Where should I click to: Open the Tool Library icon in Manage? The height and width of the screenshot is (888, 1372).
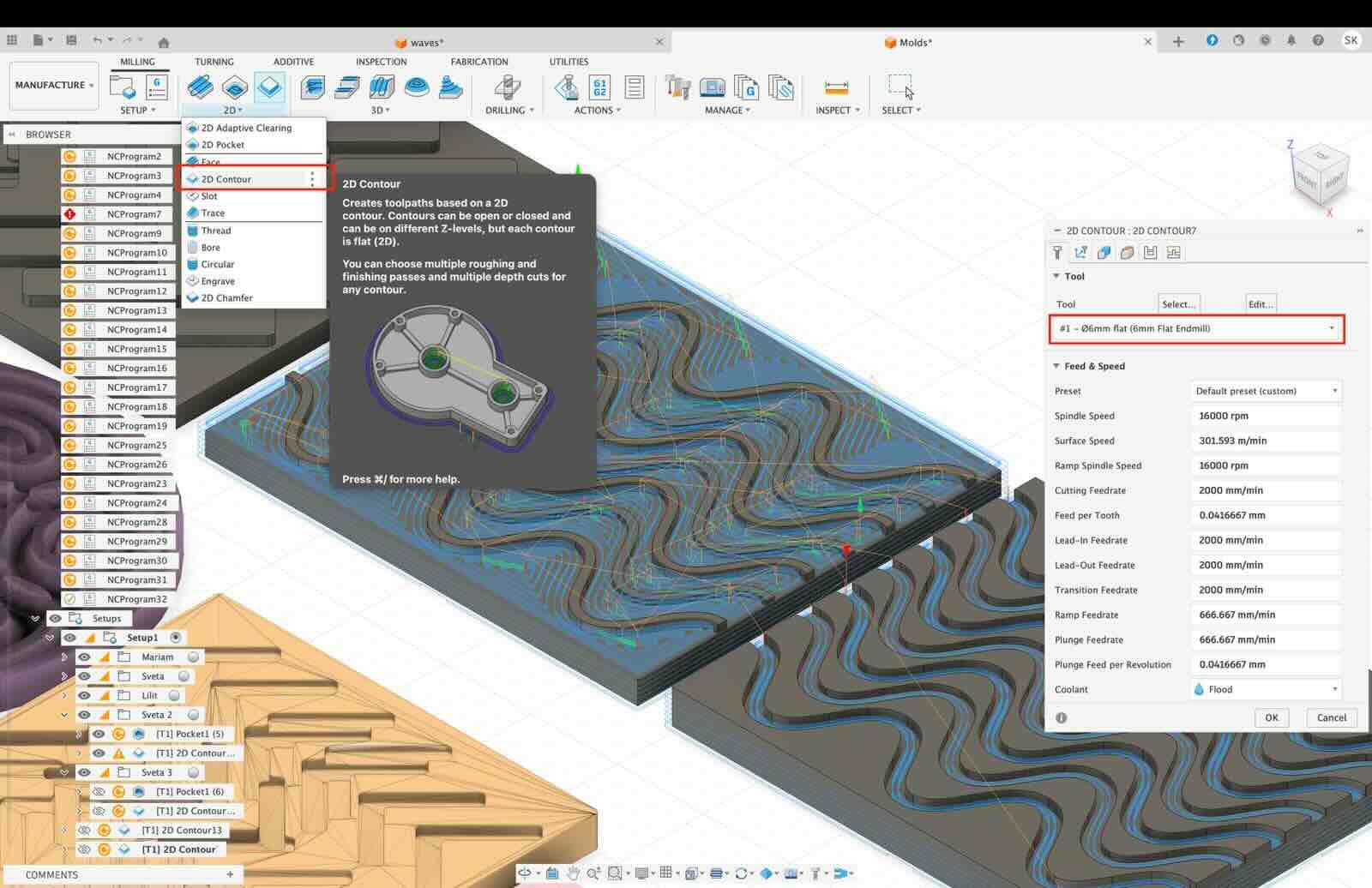click(x=677, y=87)
